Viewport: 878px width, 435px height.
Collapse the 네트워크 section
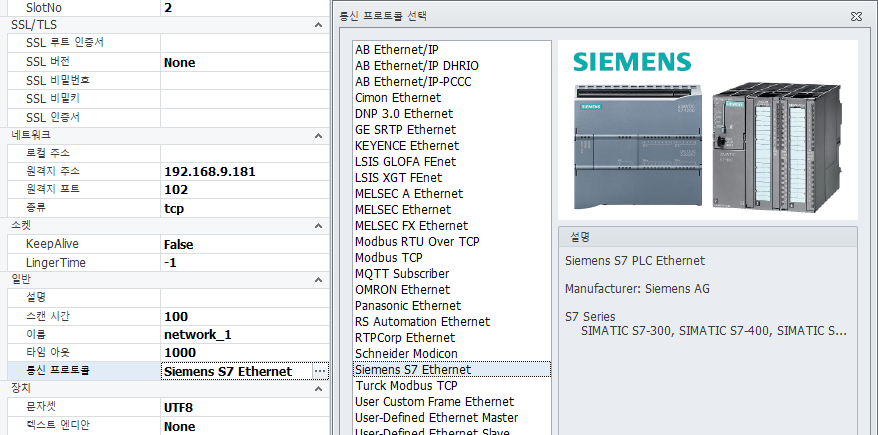[318, 135]
